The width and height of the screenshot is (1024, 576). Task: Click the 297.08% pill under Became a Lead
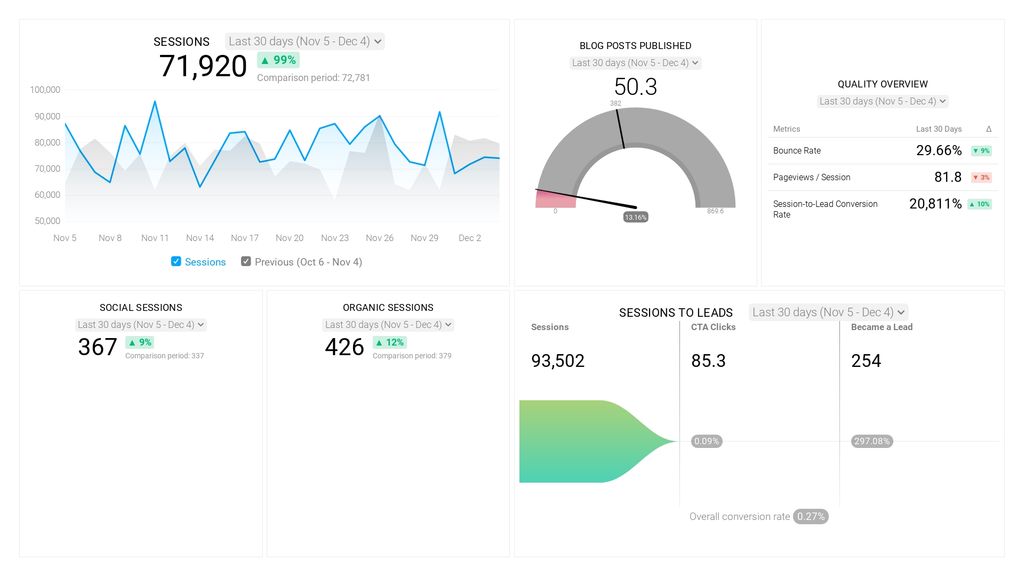click(x=870, y=440)
